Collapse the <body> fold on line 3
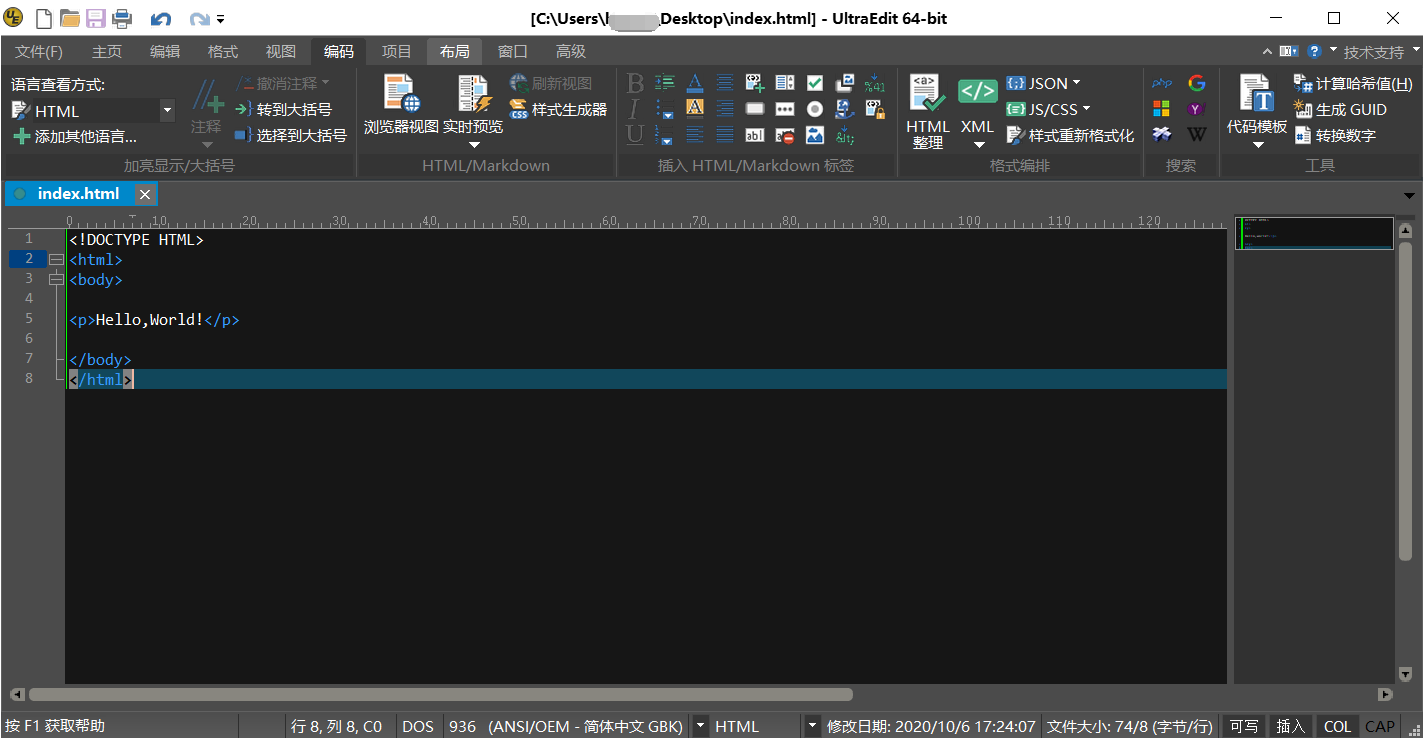This screenshot has width=1424, height=739. tap(56, 279)
